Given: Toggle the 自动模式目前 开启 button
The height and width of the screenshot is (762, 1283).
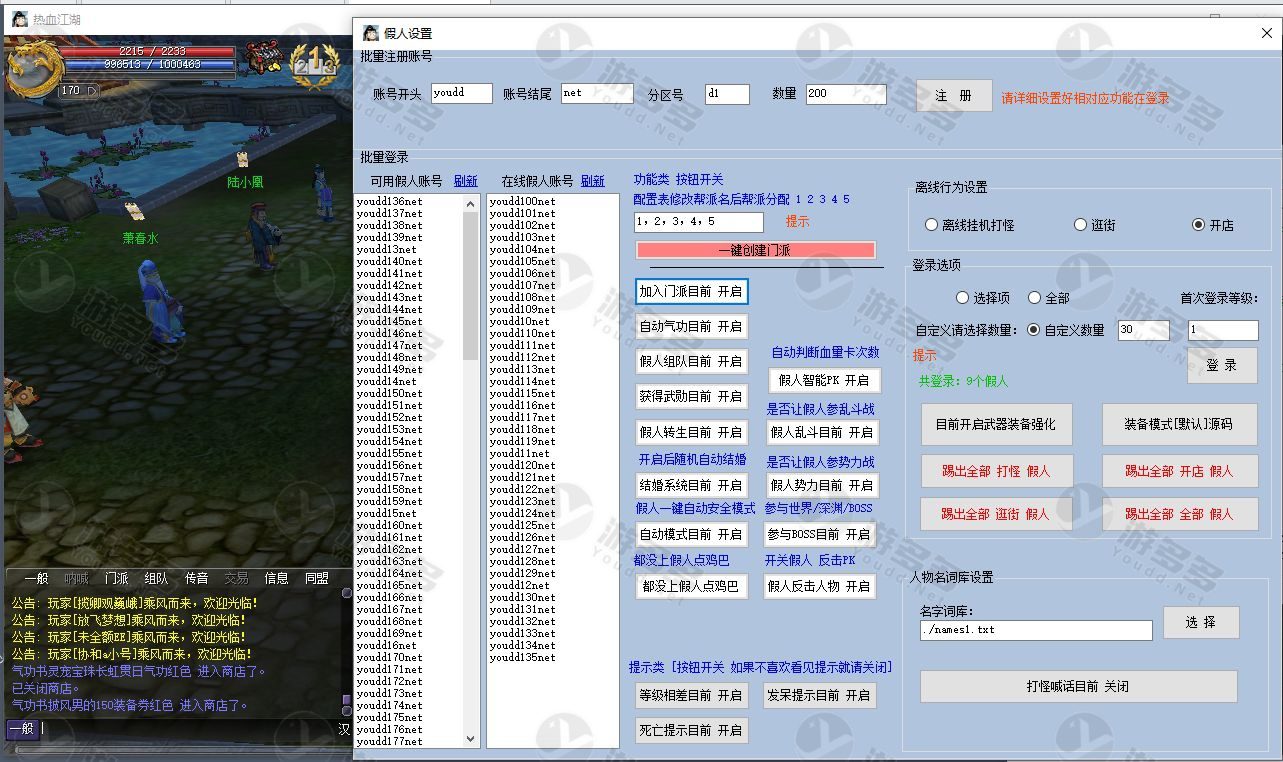Looking at the screenshot, I should (x=691, y=534).
